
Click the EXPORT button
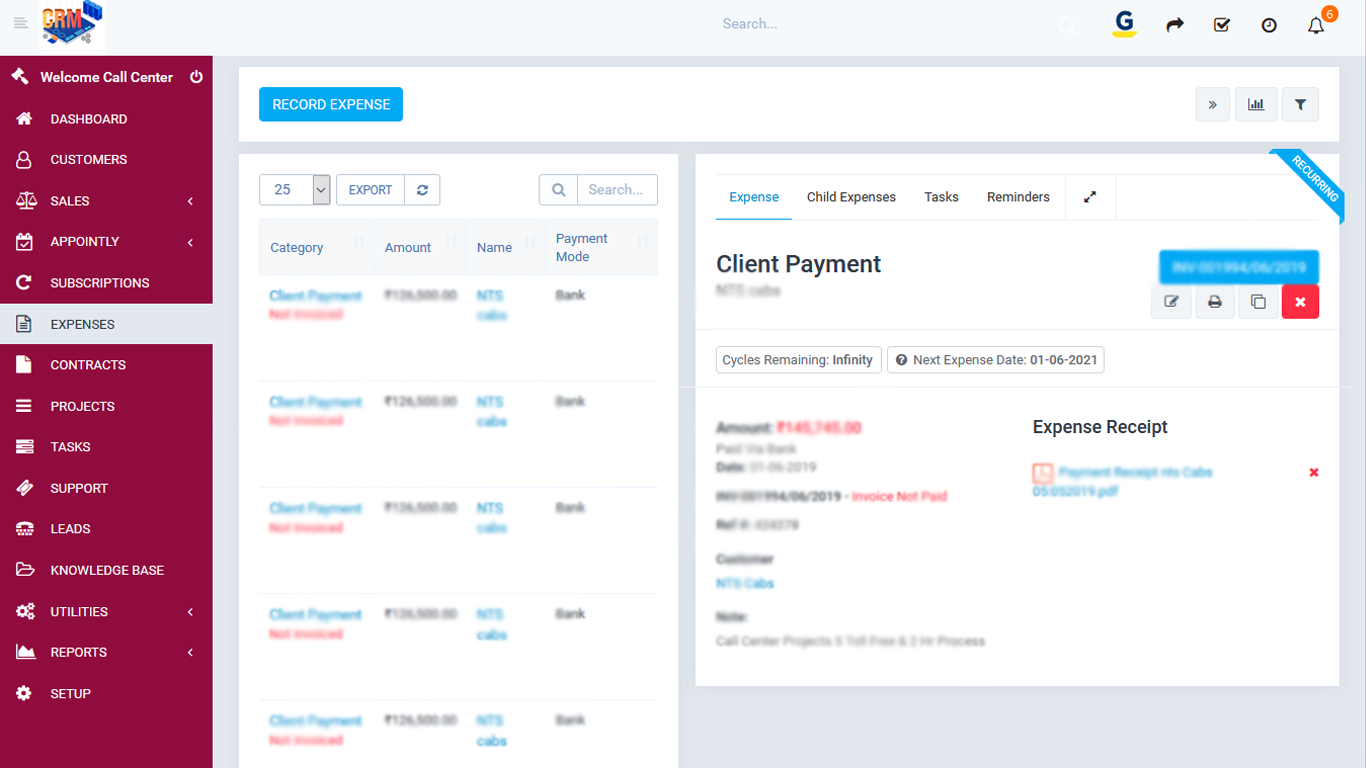coord(370,190)
